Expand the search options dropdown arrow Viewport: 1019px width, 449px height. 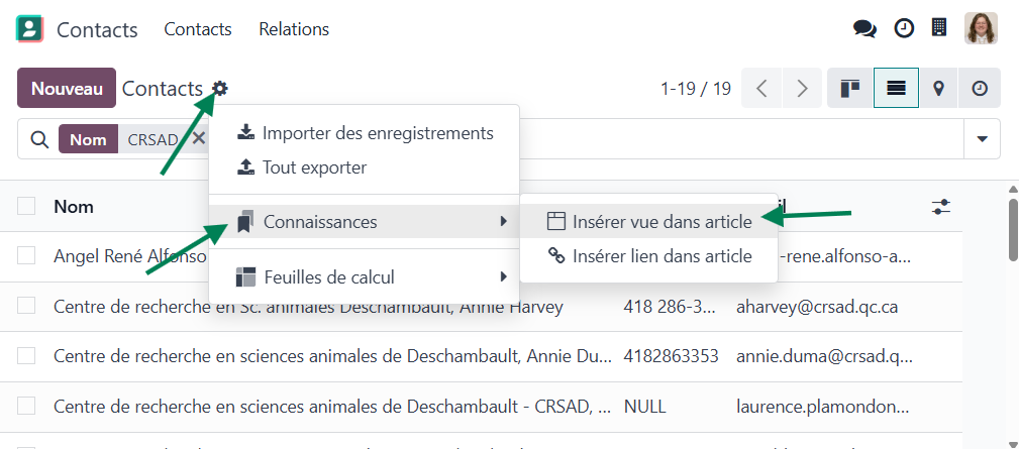coord(982,138)
